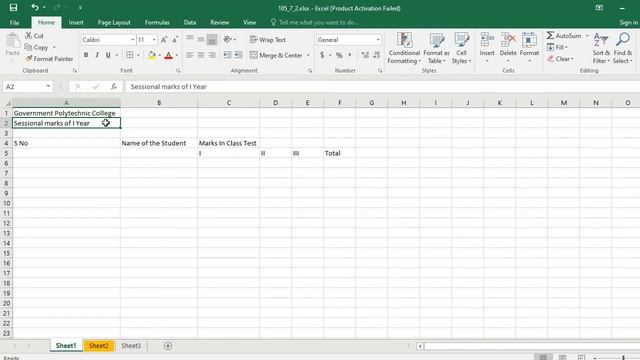Viewport: 640px width, 360px height.
Task: Increase font size with large A icon
Action: click(x=164, y=40)
